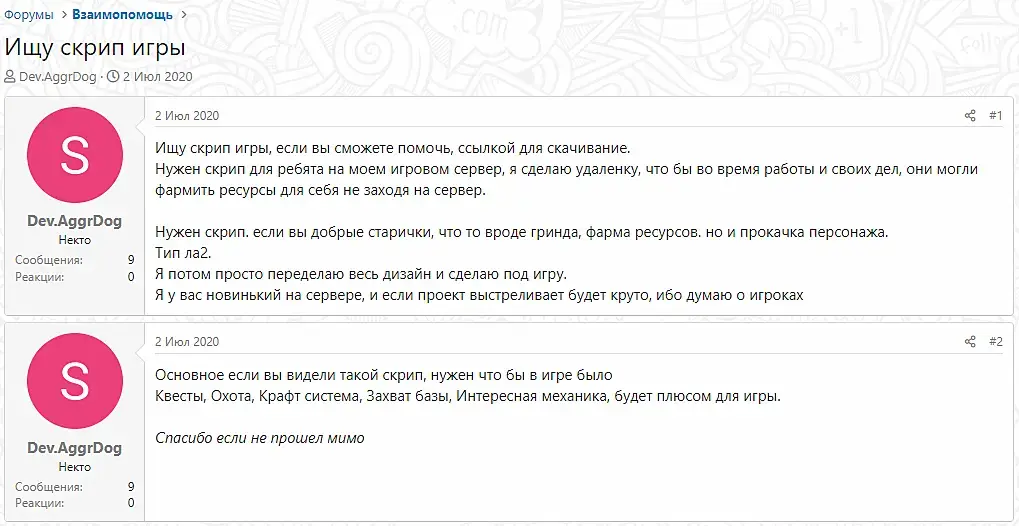Click the thread start date under the title
Screen dimensions: 1019x526
pyautogui.click(x=158, y=77)
